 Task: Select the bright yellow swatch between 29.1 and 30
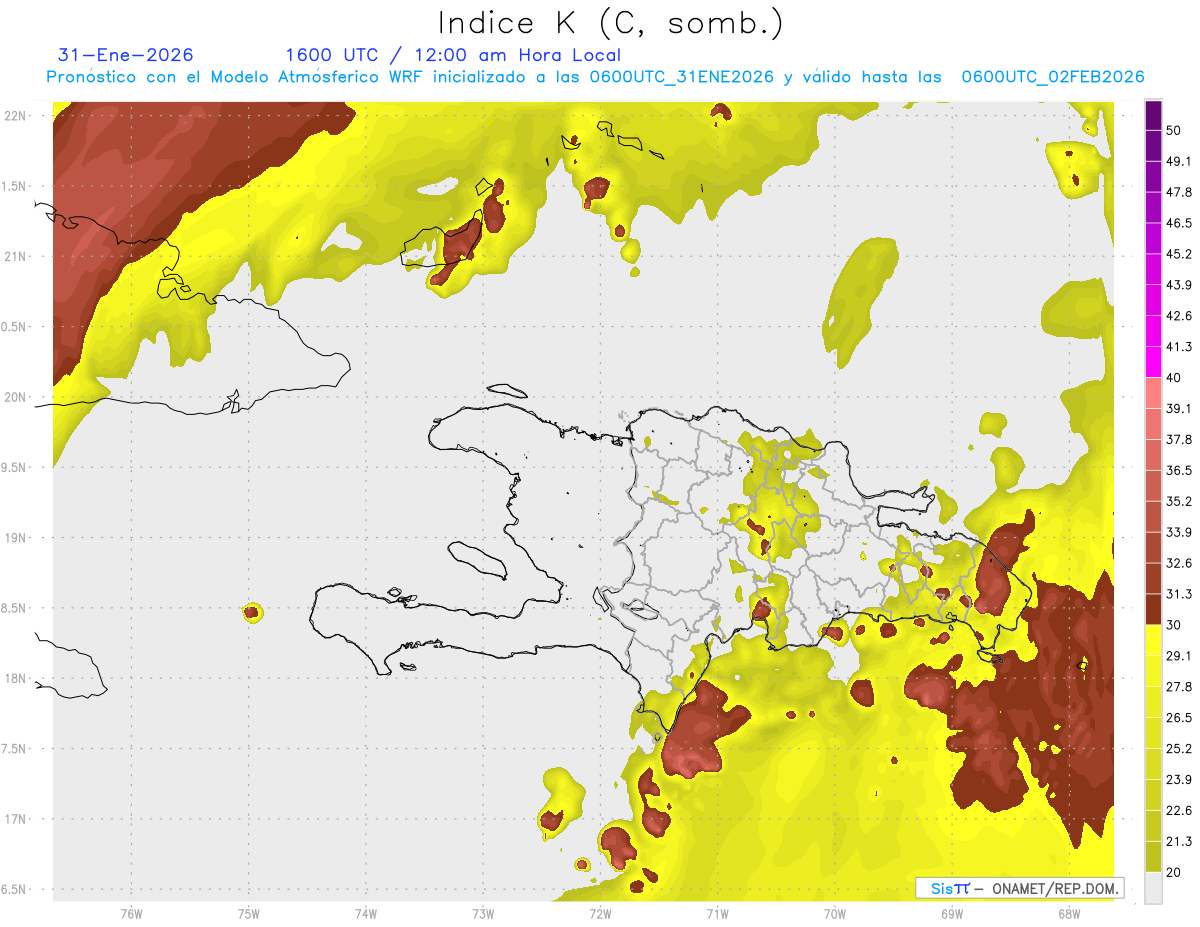click(x=1153, y=640)
